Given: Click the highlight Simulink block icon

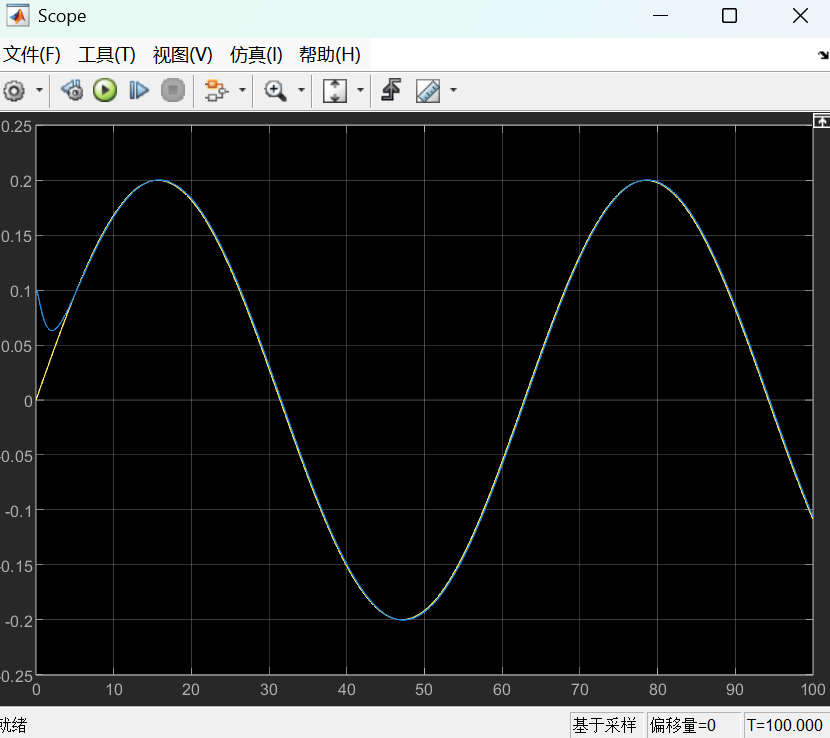Looking at the screenshot, I should pos(215,91).
